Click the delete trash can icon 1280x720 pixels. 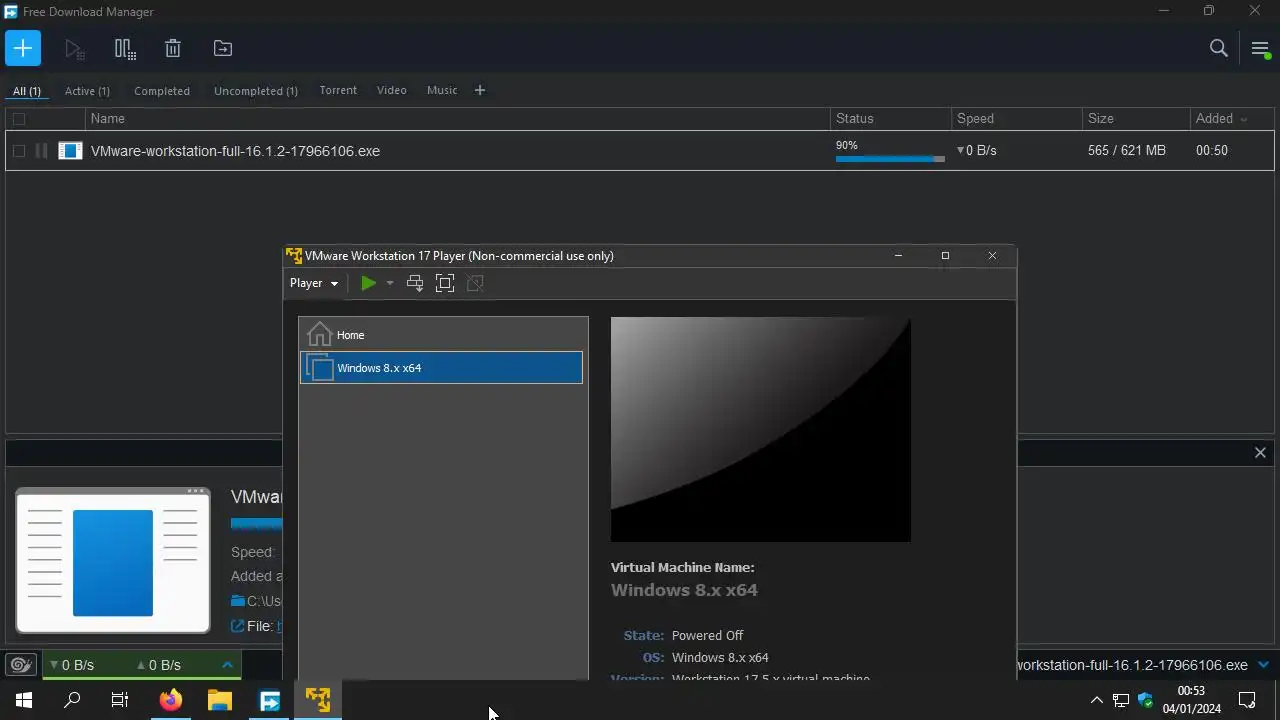click(173, 48)
